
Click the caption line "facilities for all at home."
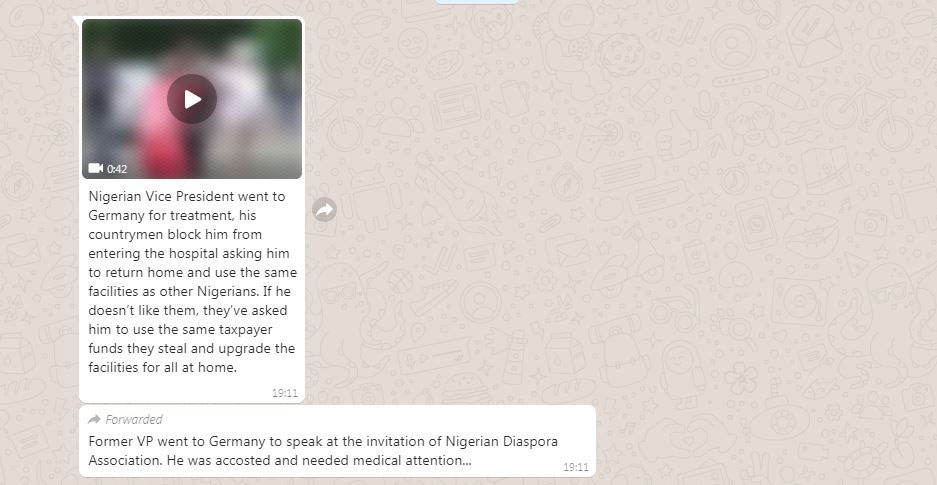pos(163,367)
